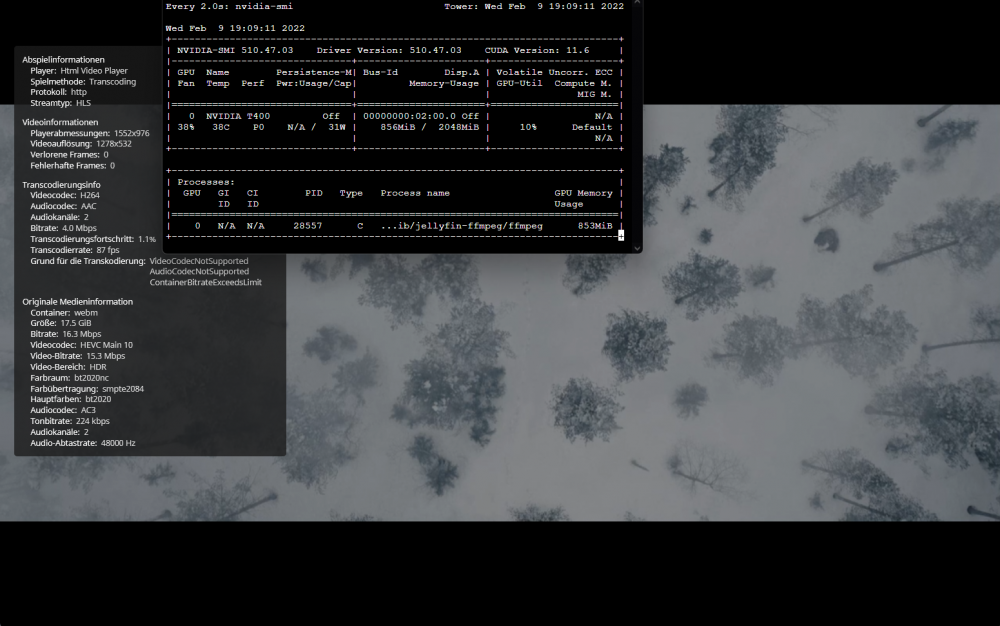Screen dimensions: 1000x626
Task: Click the Größe value "17.5 GiB"
Action: (x=76, y=323)
